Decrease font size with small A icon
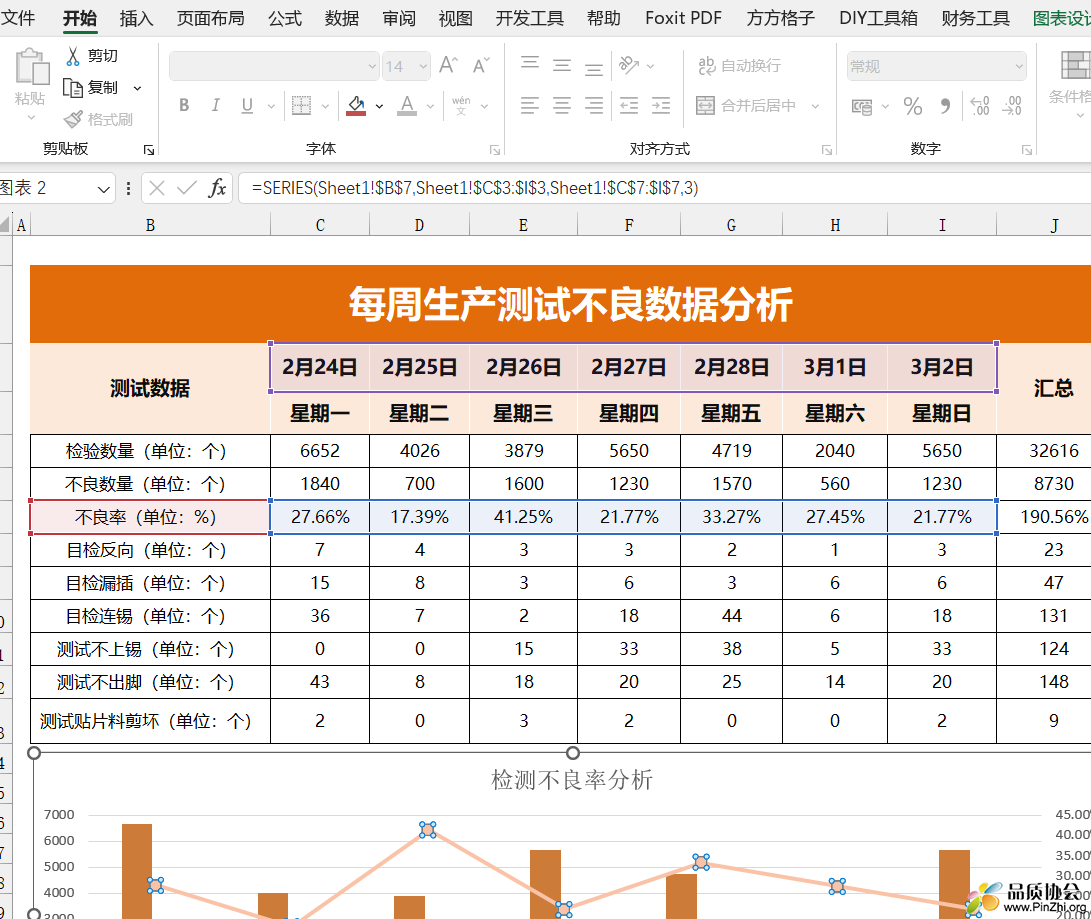Screen dimensions: 1091x919 click(x=481, y=66)
